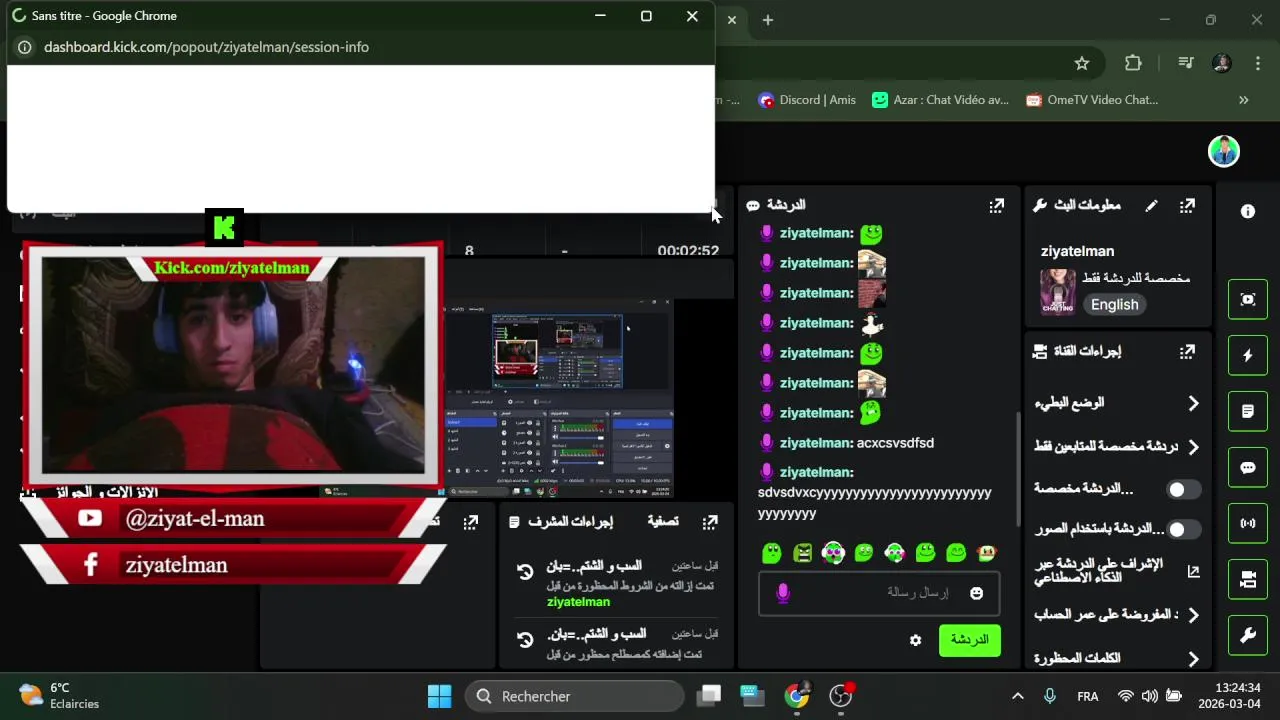Open Windows Start menu

point(439,696)
